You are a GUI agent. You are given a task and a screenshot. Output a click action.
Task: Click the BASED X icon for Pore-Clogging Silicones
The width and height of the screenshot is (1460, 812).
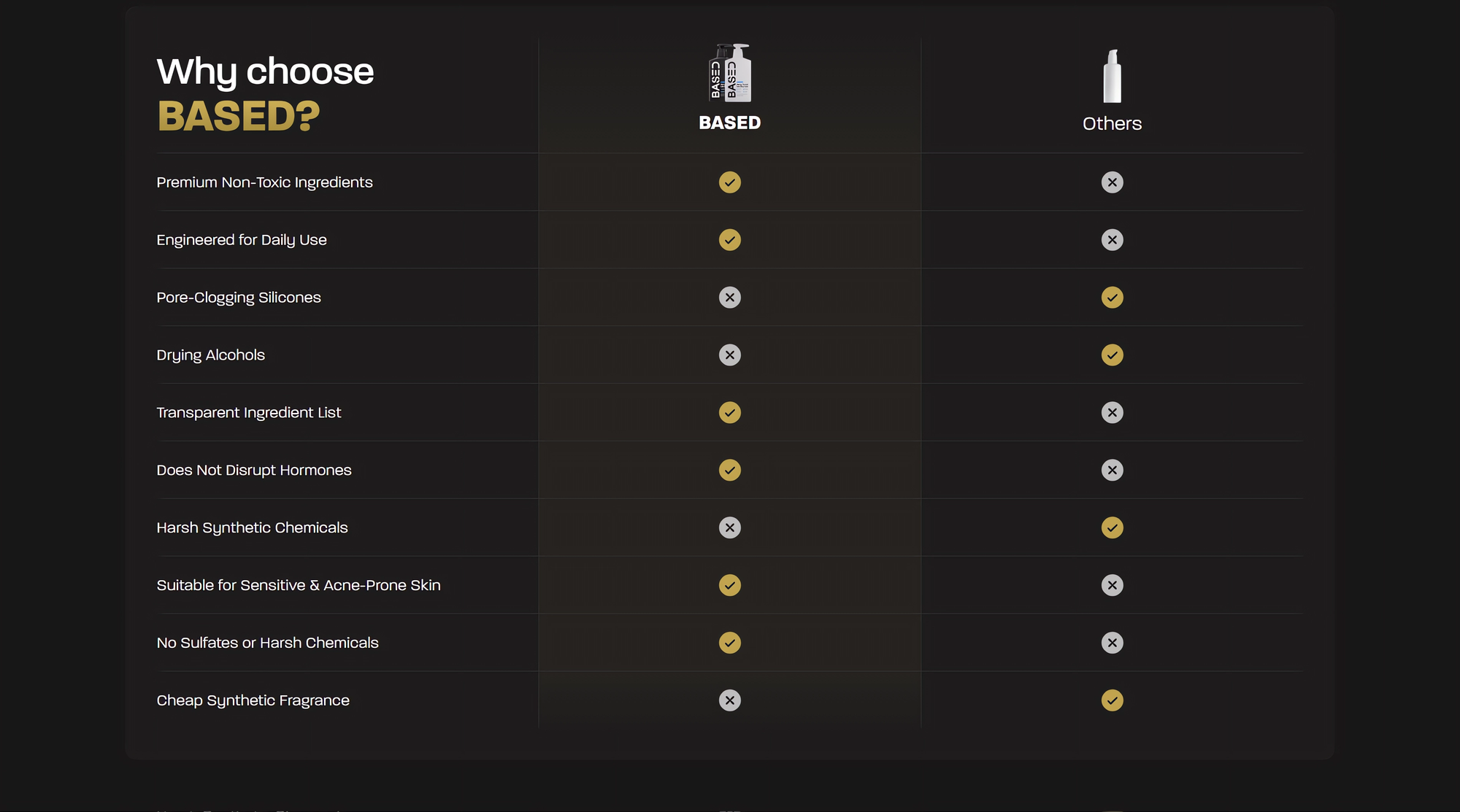pos(729,298)
